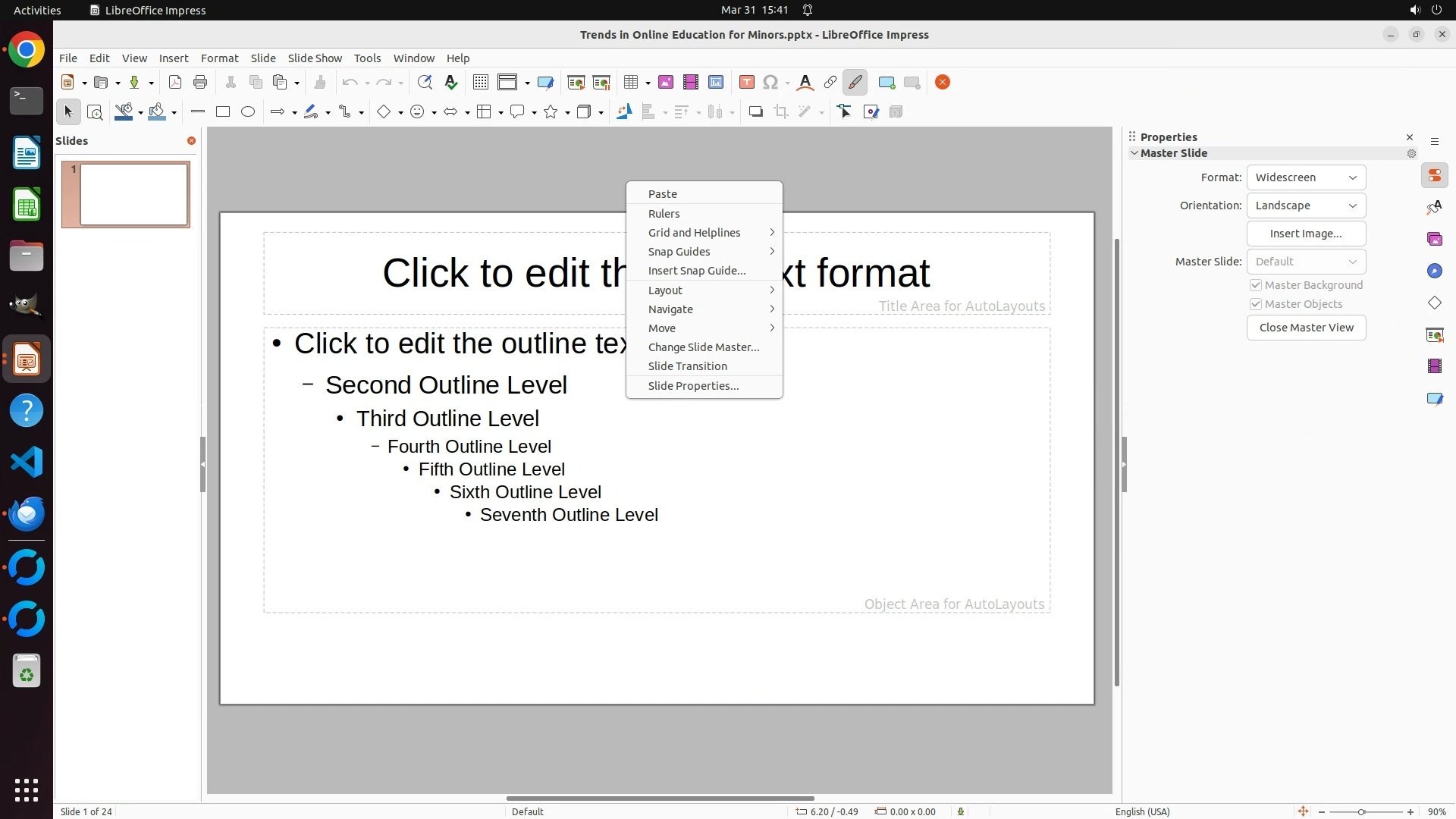Select the Ellipse drawing tool
Image resolution: width=1456 pixels, height=819 pixels.
(x=248, y=112)
